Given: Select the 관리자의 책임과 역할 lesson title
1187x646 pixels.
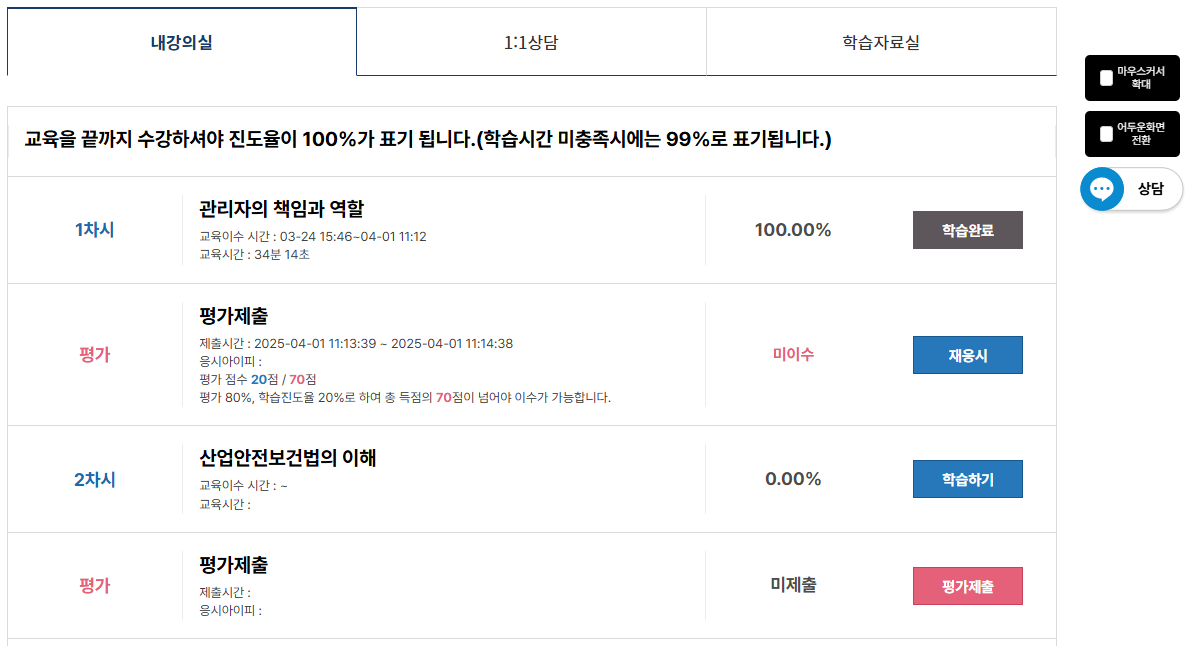Looking at the screenshot, I should [x=282, y=209].
